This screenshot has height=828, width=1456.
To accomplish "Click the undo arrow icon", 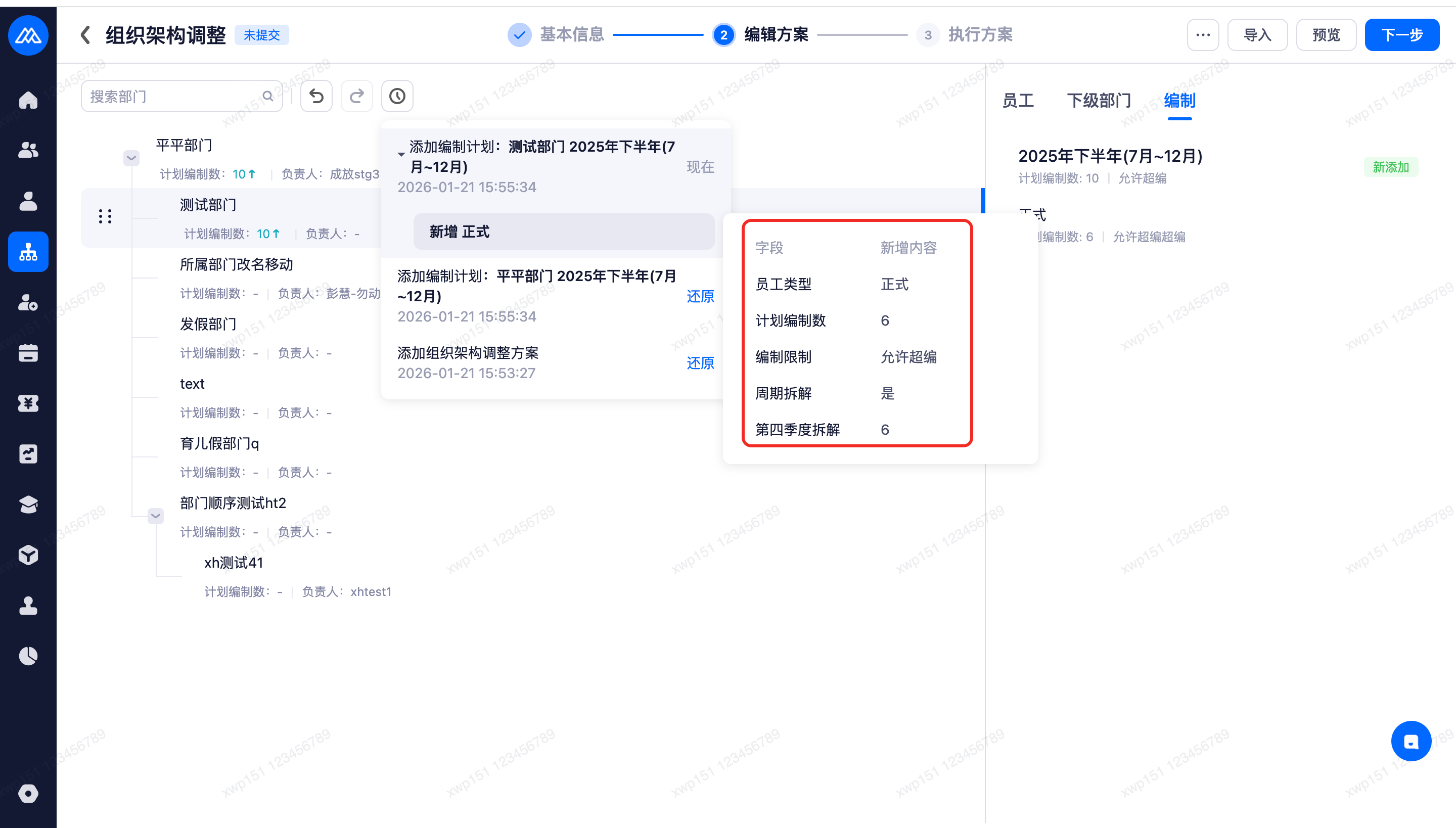I will [x=316, y=96].
